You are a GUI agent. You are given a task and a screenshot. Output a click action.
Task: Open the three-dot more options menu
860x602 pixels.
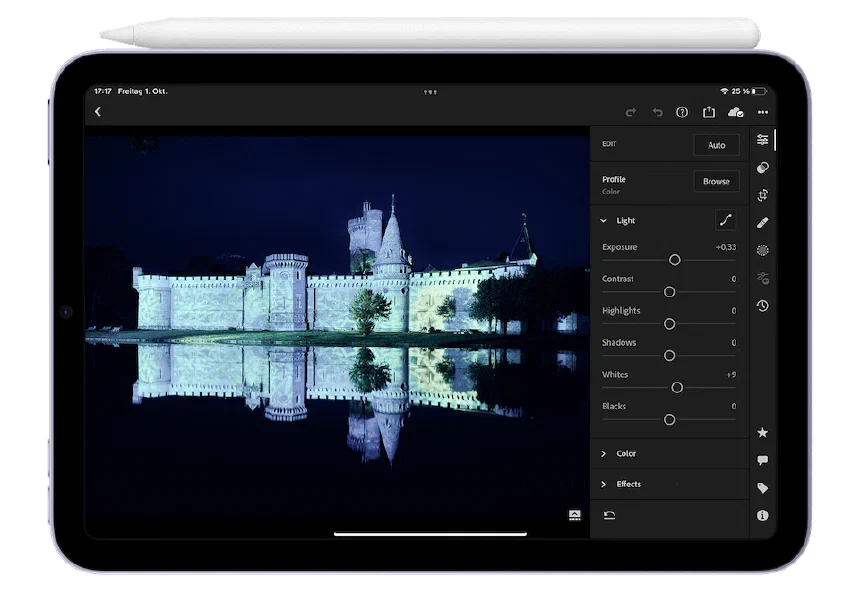(763, 112)
